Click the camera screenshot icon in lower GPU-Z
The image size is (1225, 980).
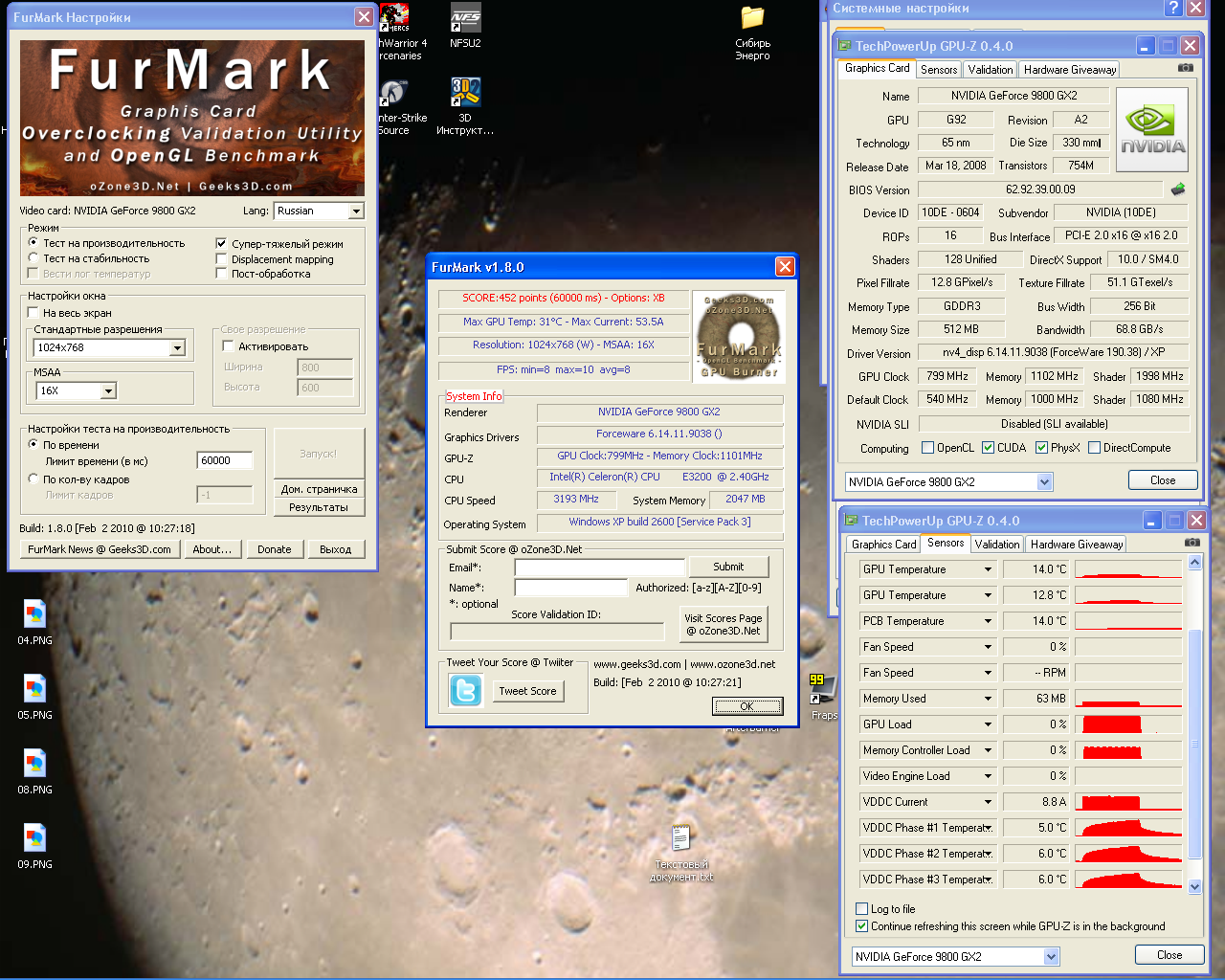[x=1192, y=543]
